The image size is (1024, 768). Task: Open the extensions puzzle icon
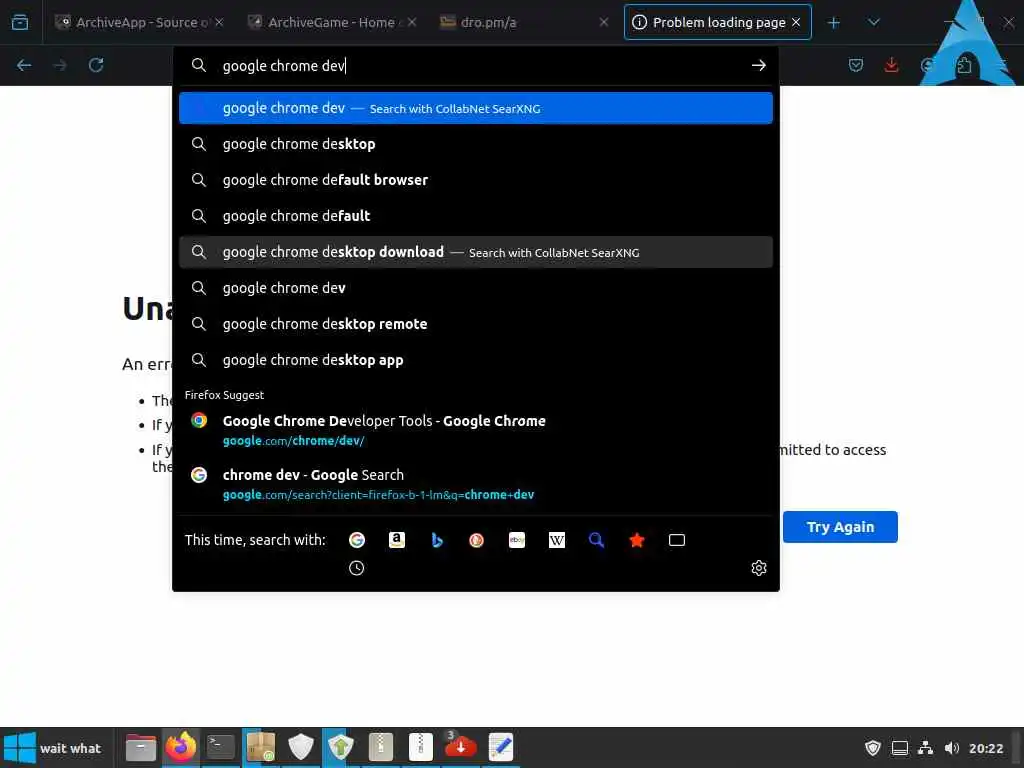point(964,65)
